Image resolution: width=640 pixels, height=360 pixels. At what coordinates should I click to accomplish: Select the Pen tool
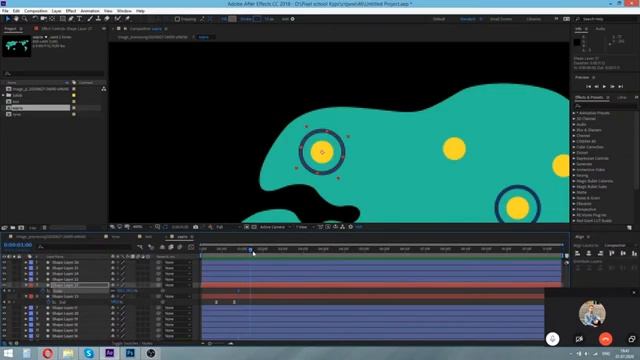(x=71, y=19)
